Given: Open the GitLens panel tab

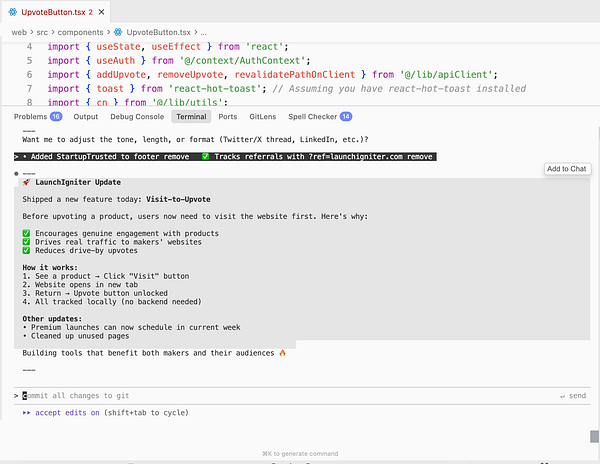Looking at the screenshot, I should click(262, 117).
